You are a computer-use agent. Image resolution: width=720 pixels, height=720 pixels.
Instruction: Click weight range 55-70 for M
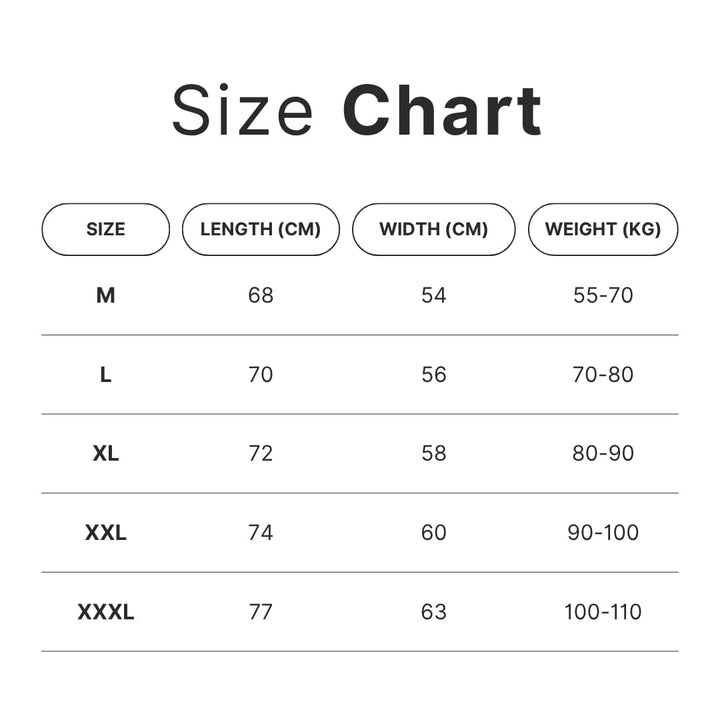click(x=602, y=295)
